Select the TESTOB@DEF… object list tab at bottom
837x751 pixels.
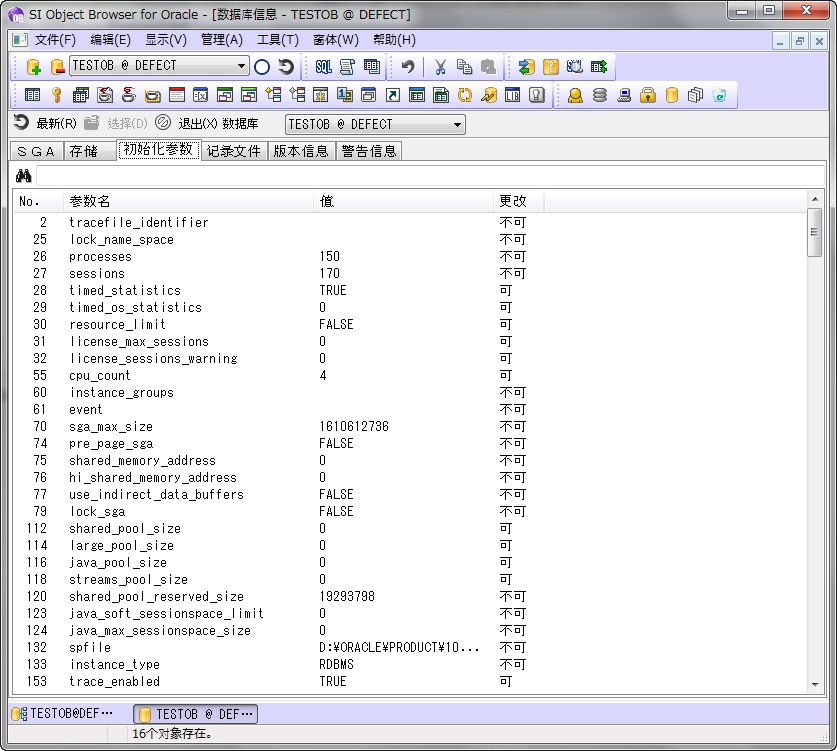62,714
